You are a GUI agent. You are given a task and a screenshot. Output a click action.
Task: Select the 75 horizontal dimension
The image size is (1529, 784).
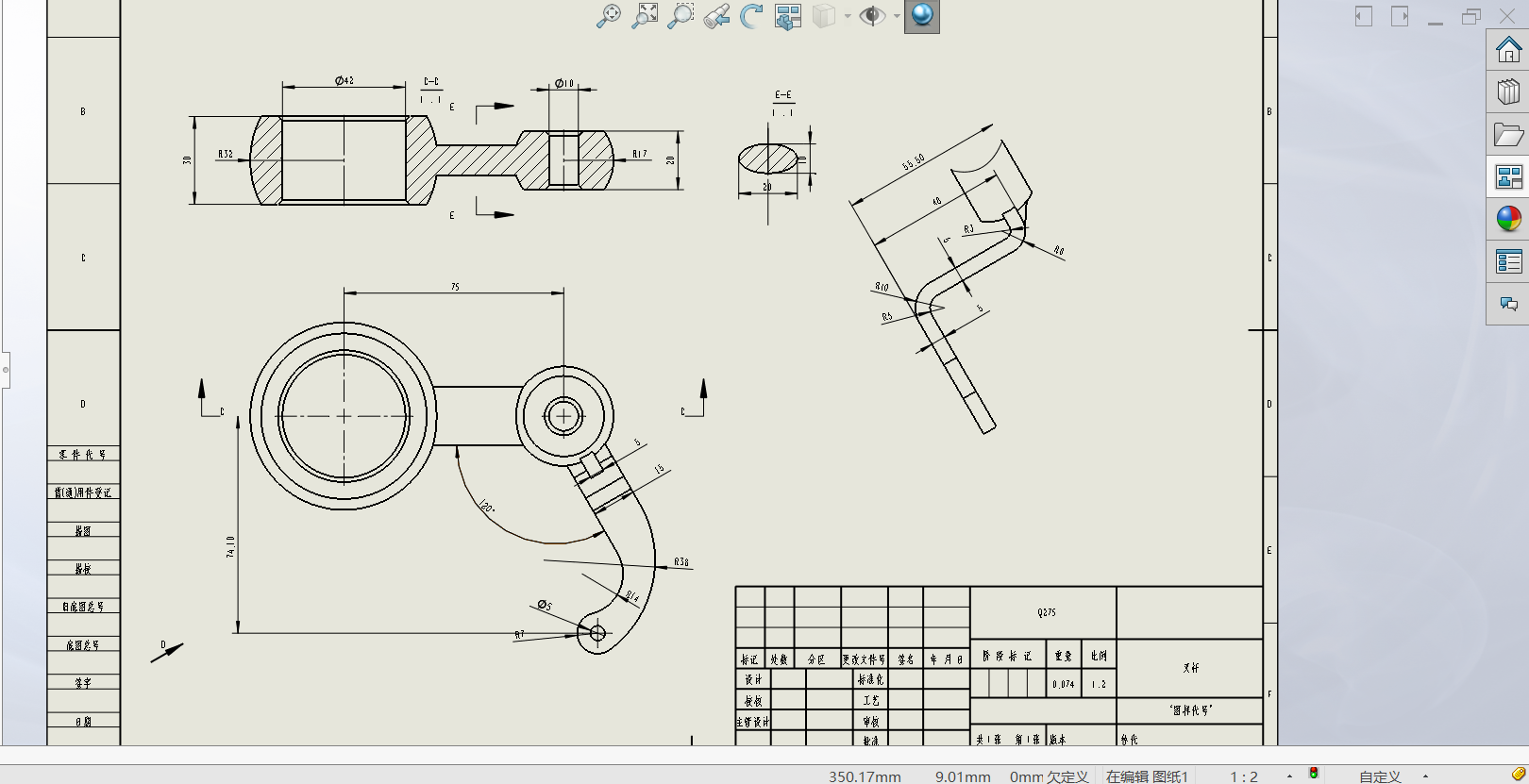455,287
